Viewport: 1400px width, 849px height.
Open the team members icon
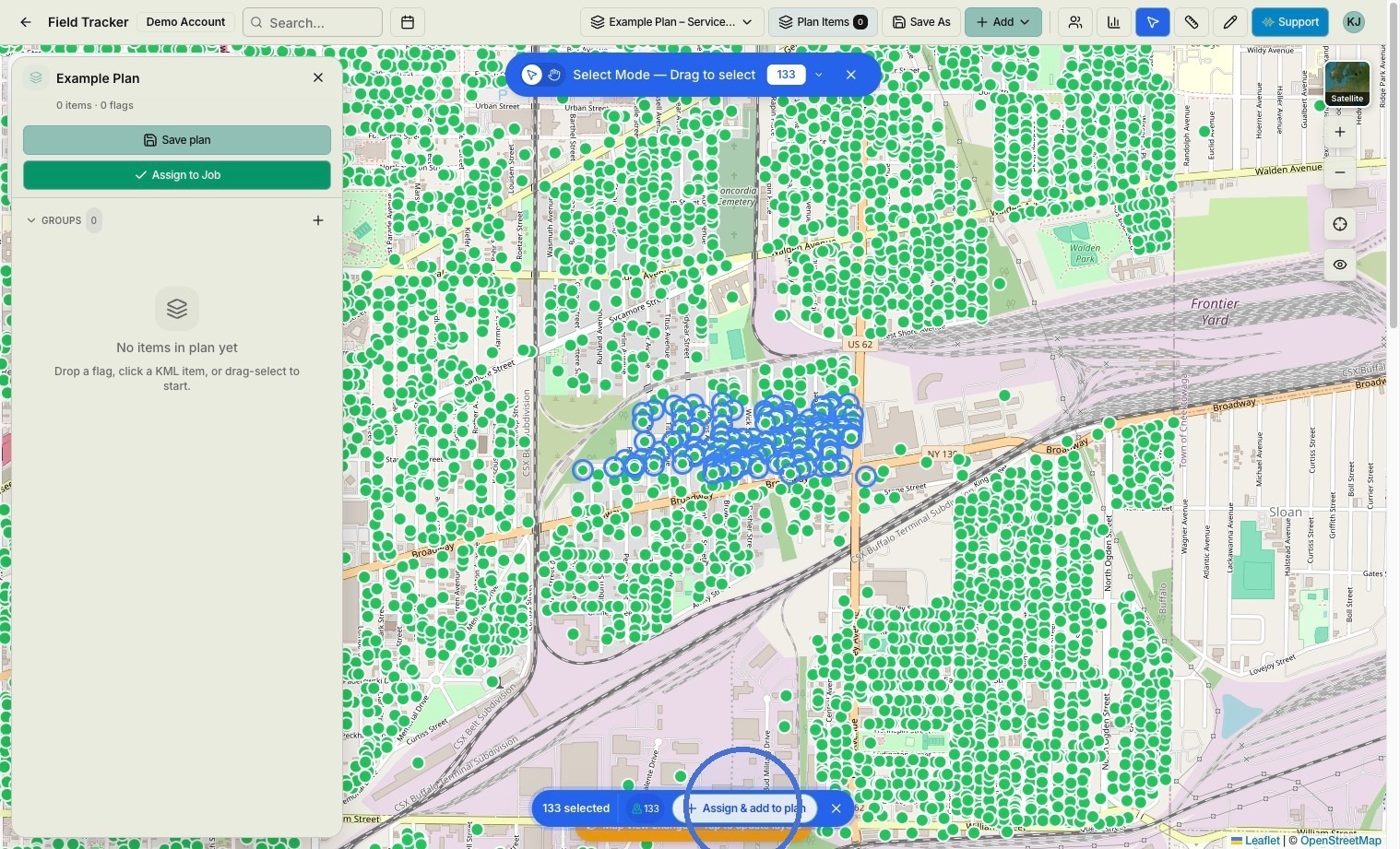click(1075, 22)
